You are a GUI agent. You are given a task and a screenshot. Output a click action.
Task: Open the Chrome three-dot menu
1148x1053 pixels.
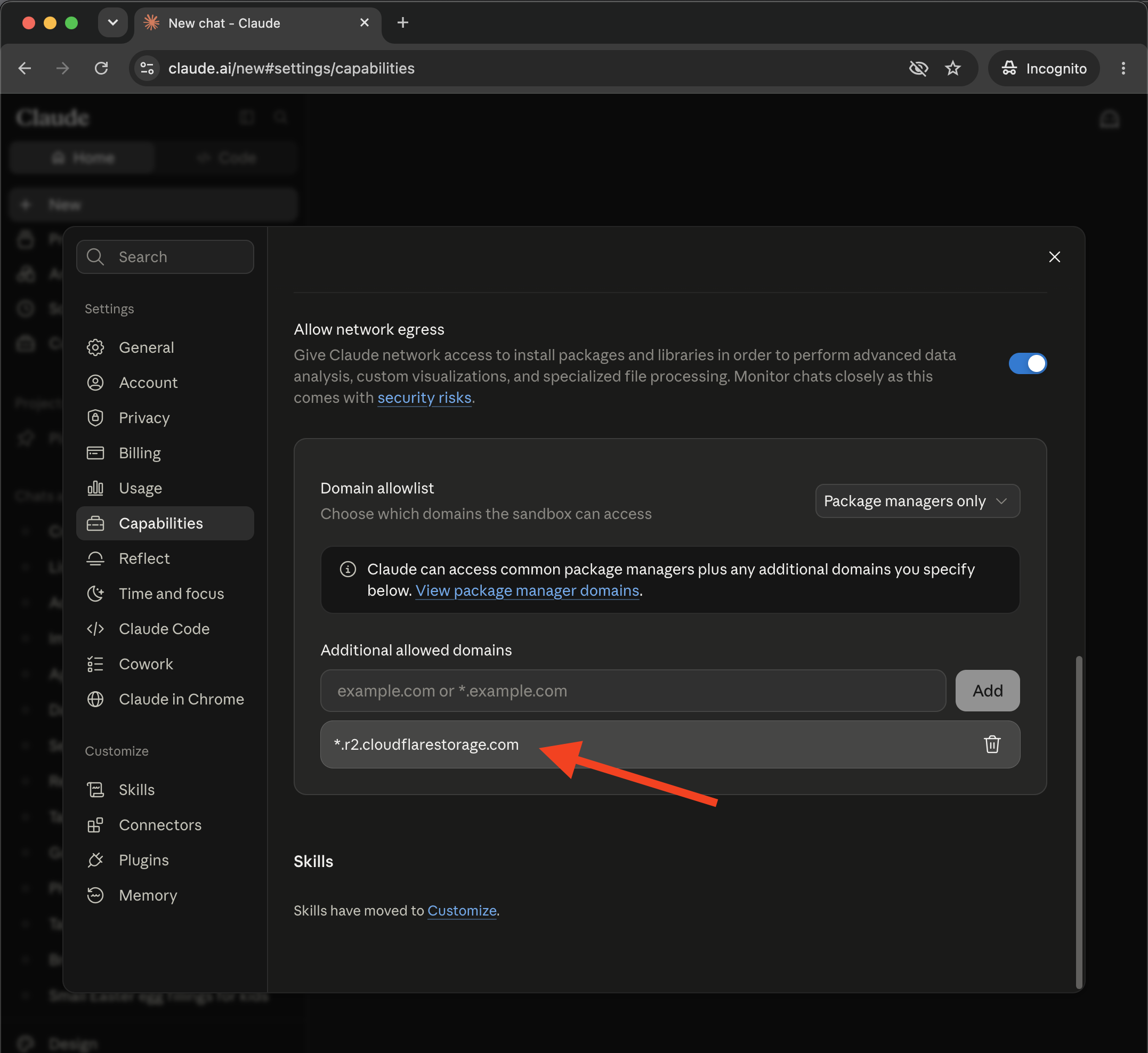pos(1123,68)
